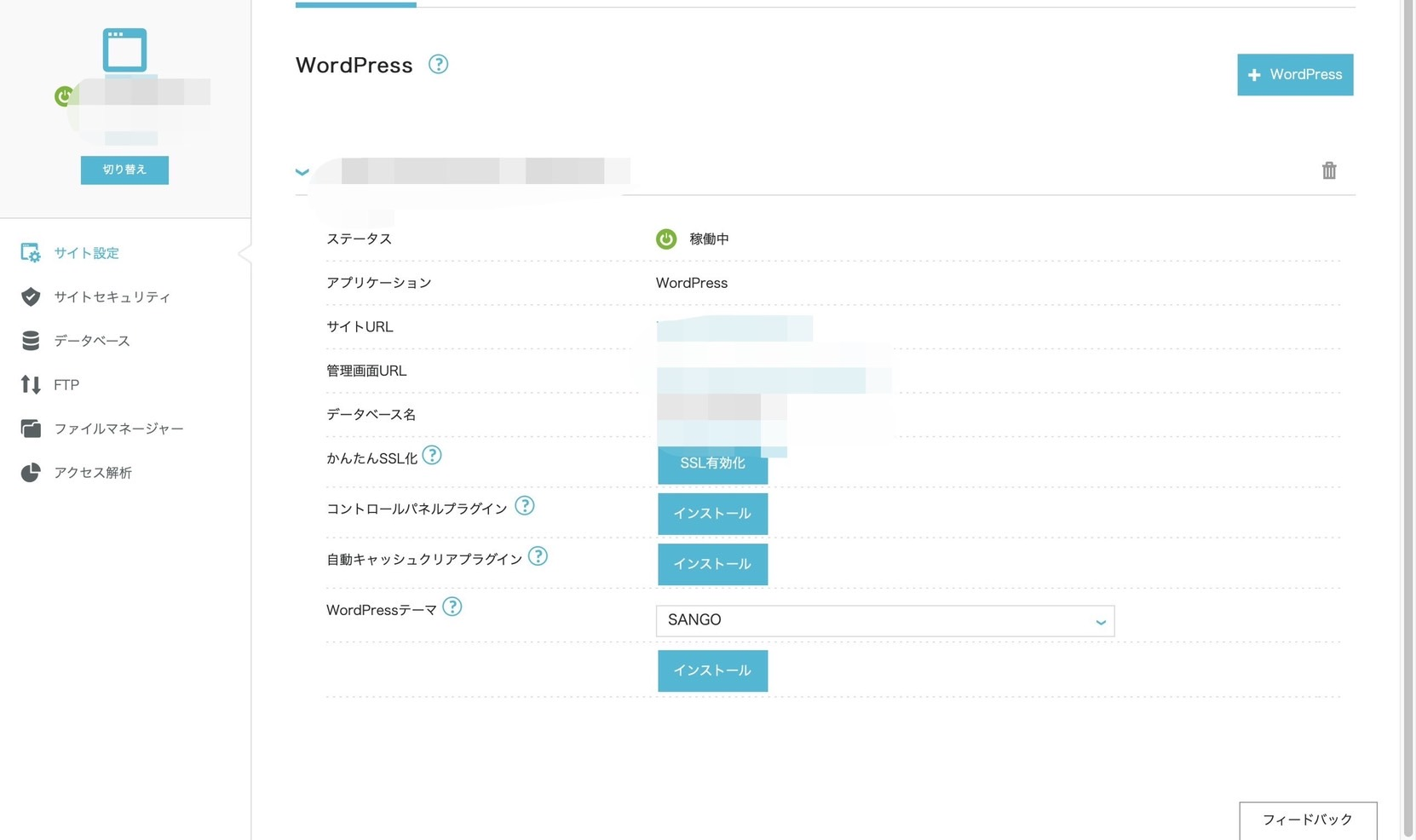Delete the site using trash icon
The width and height of the screenshot is (1416, 840).
[x=1328, y=171]
